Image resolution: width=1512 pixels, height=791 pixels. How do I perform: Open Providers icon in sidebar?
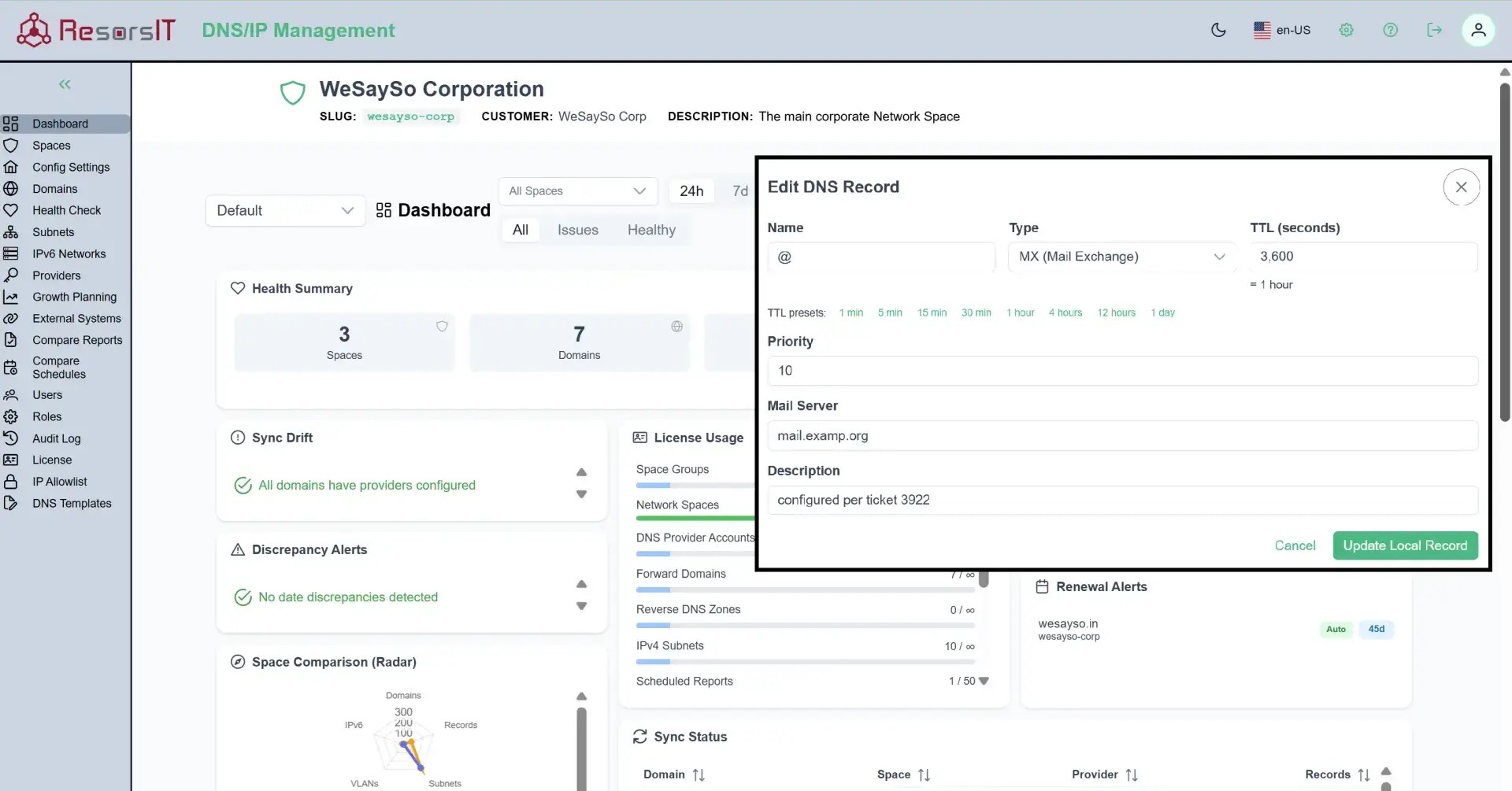tap(11, 275)
